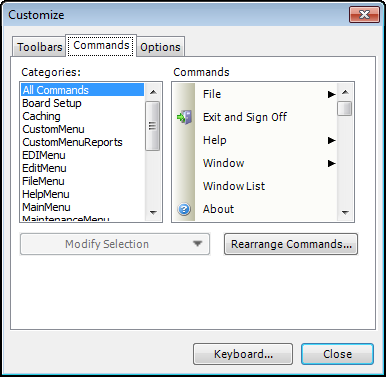The image size is (386, 377).
Task: Click the blue About question mark icon
Action: 184,209
